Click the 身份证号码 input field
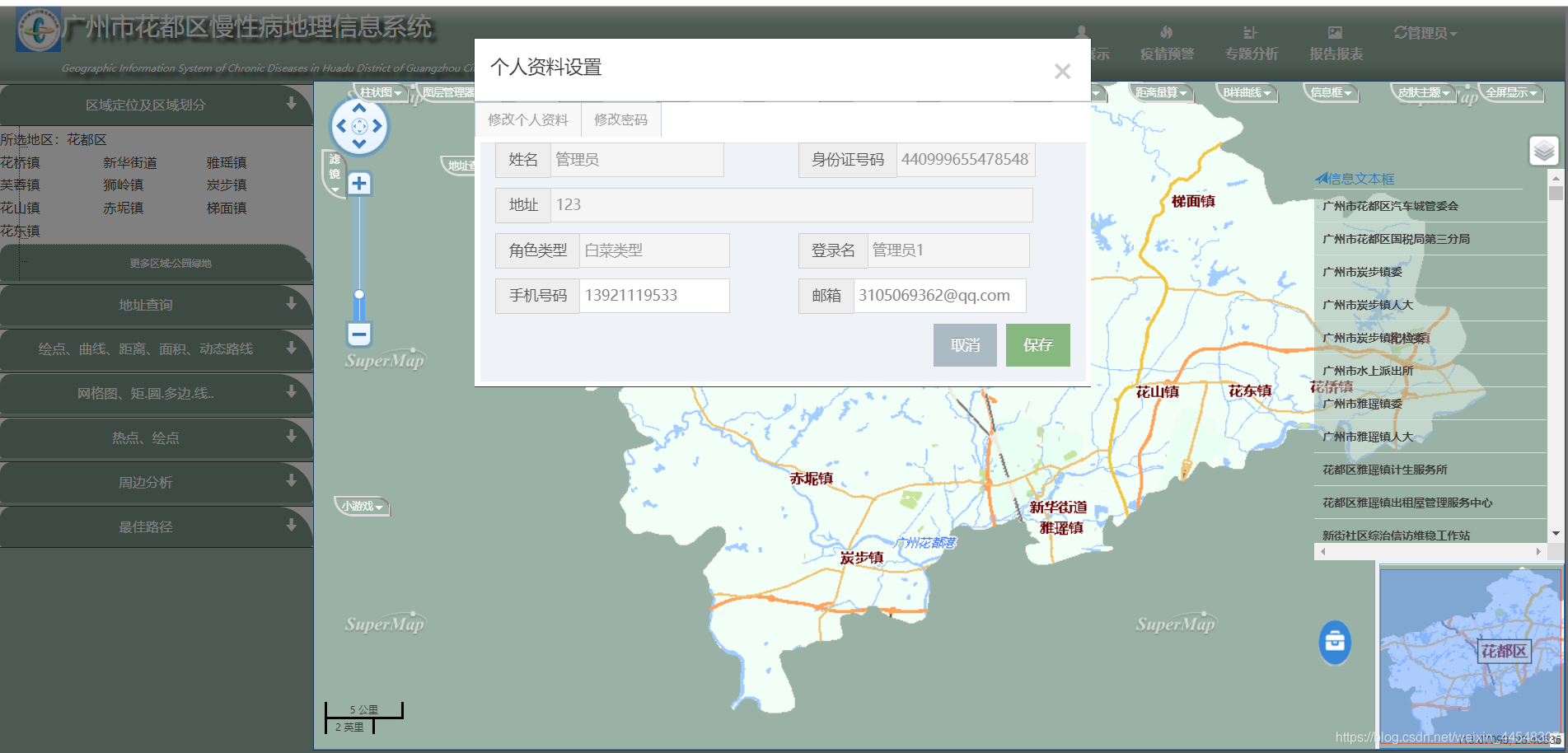1568x753 pixels. [965, 160]
